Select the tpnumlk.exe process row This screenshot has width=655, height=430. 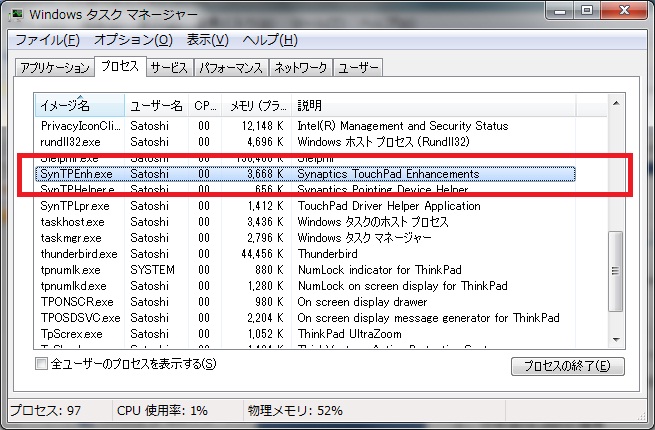(305, 270)
